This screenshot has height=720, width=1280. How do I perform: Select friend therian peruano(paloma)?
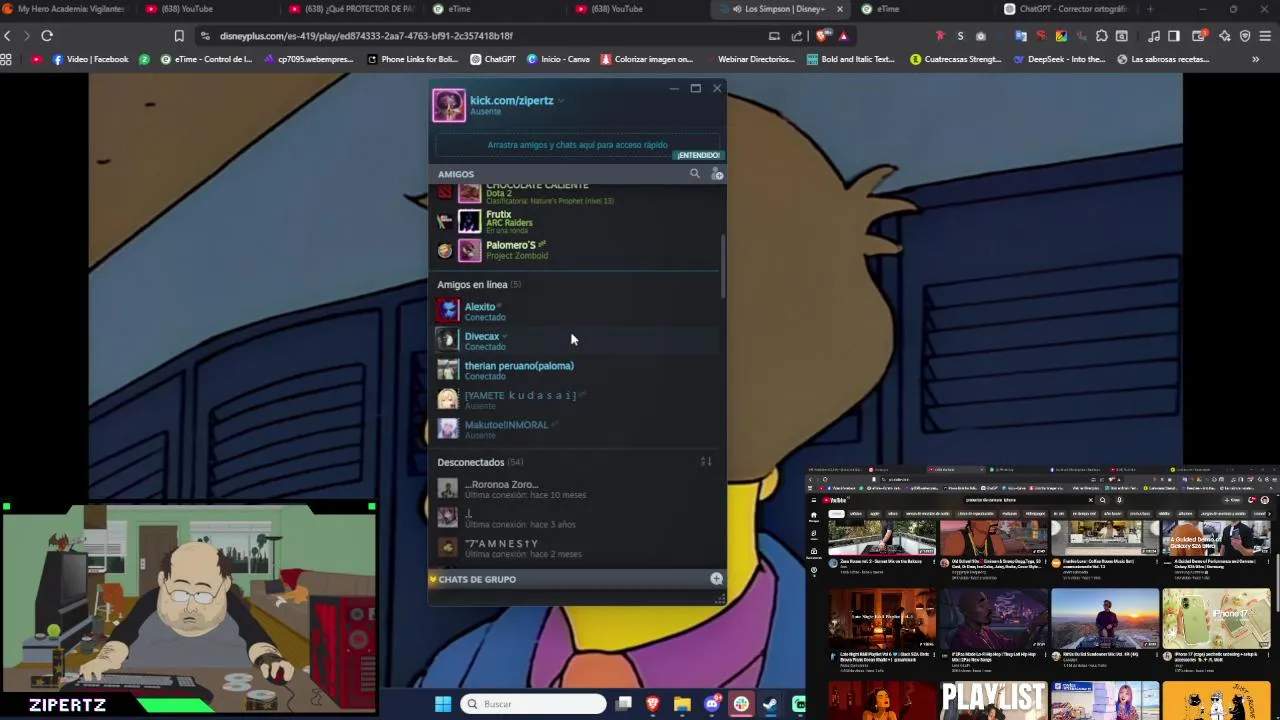(575, 370)
